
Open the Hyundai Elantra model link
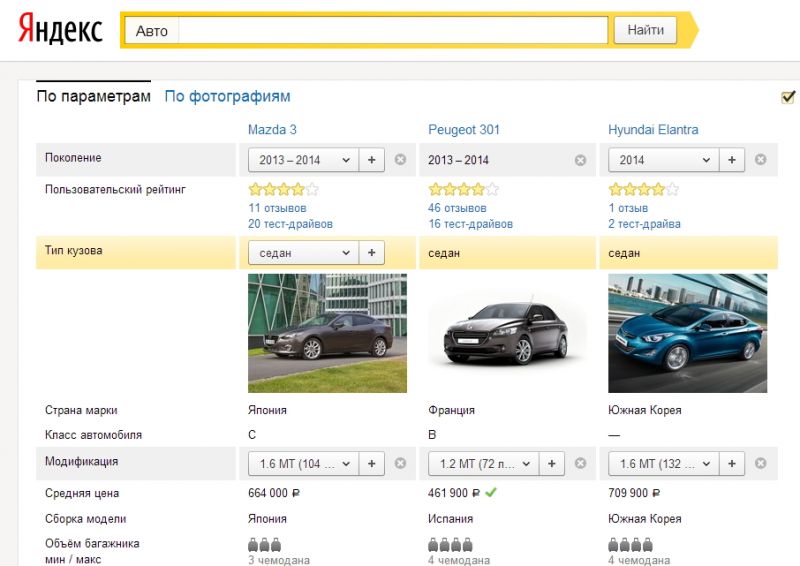[x=653, y=130]
